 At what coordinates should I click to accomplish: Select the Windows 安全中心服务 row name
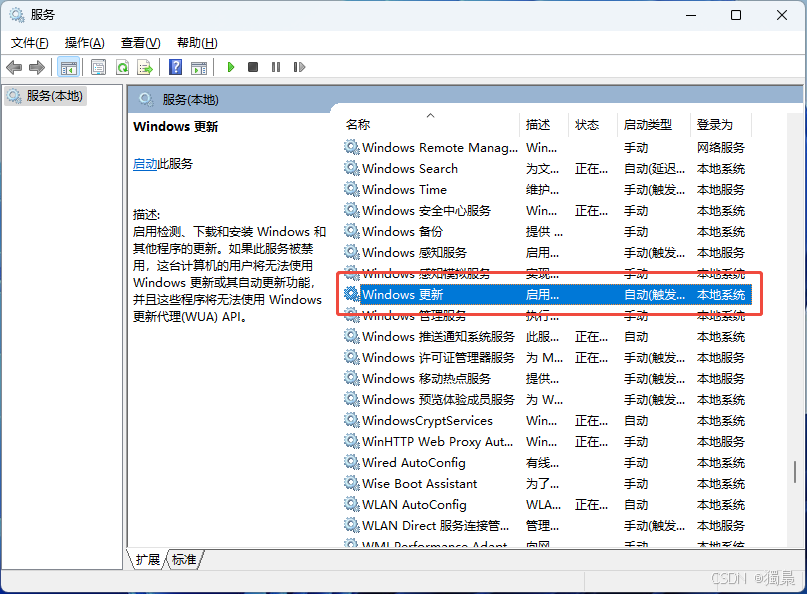point(427,211)
